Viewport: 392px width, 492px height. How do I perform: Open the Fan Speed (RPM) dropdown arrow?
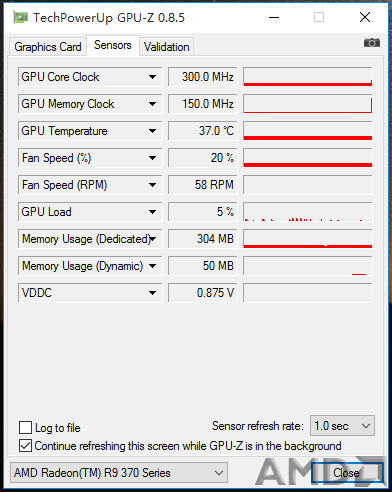152,185
